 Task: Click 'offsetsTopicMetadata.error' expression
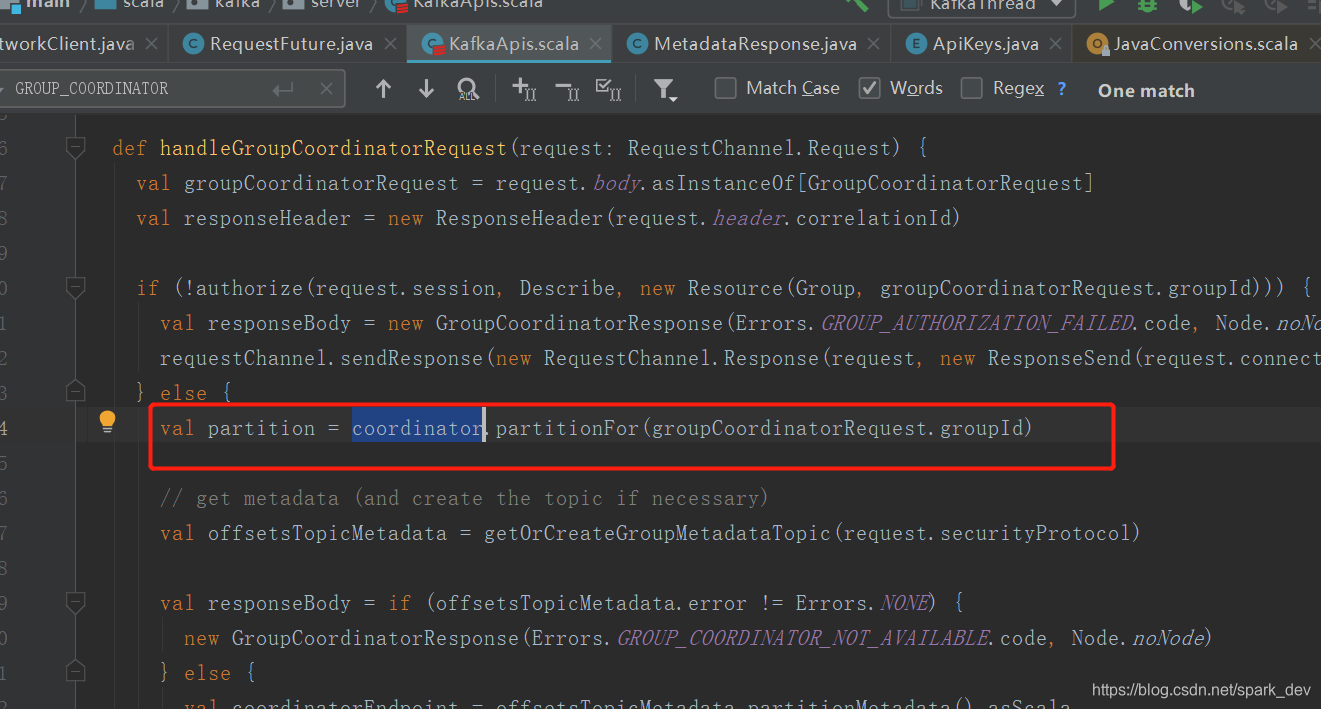point(591,603)
